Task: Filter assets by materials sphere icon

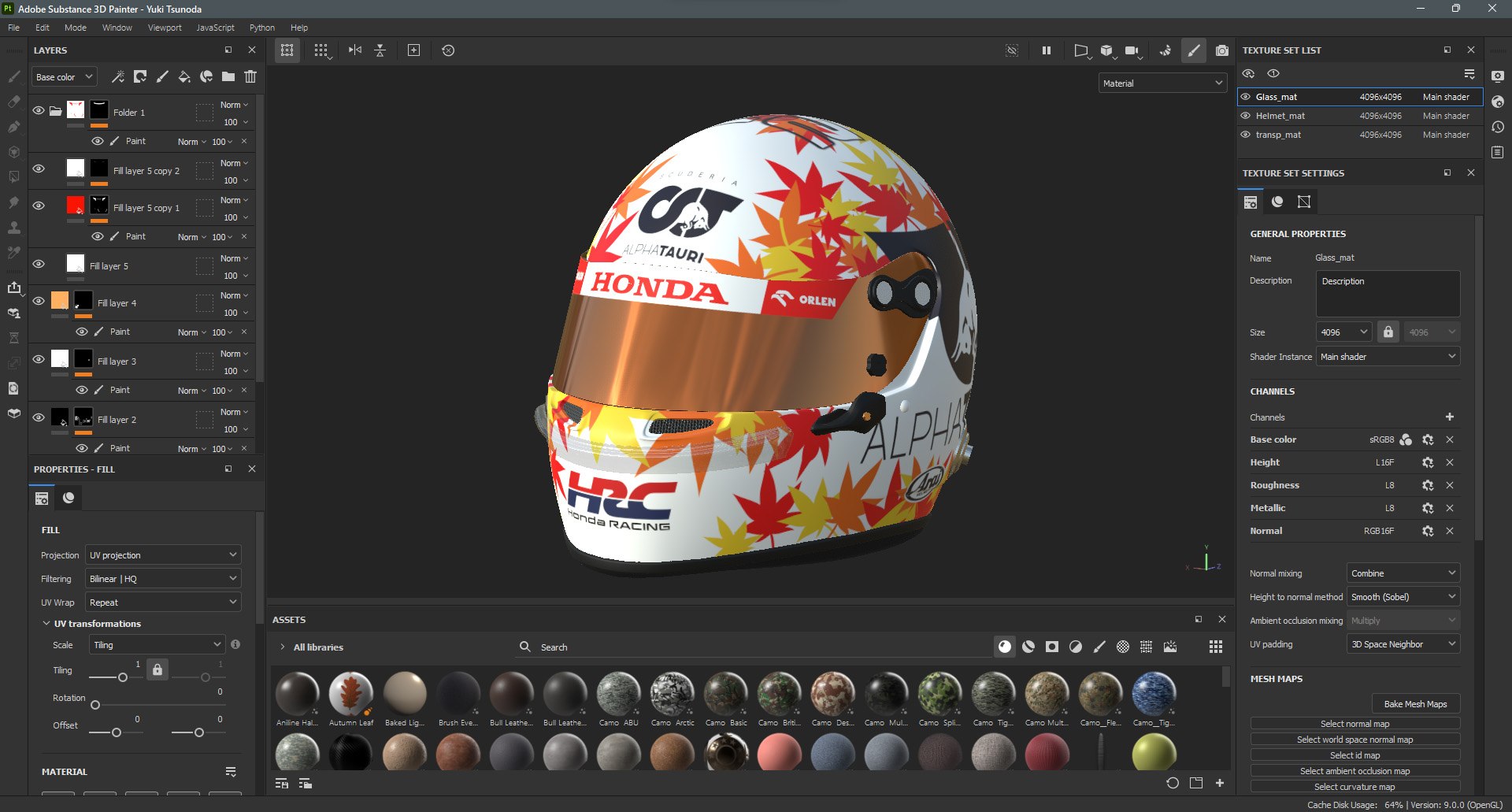Action: pos(1005,647)
